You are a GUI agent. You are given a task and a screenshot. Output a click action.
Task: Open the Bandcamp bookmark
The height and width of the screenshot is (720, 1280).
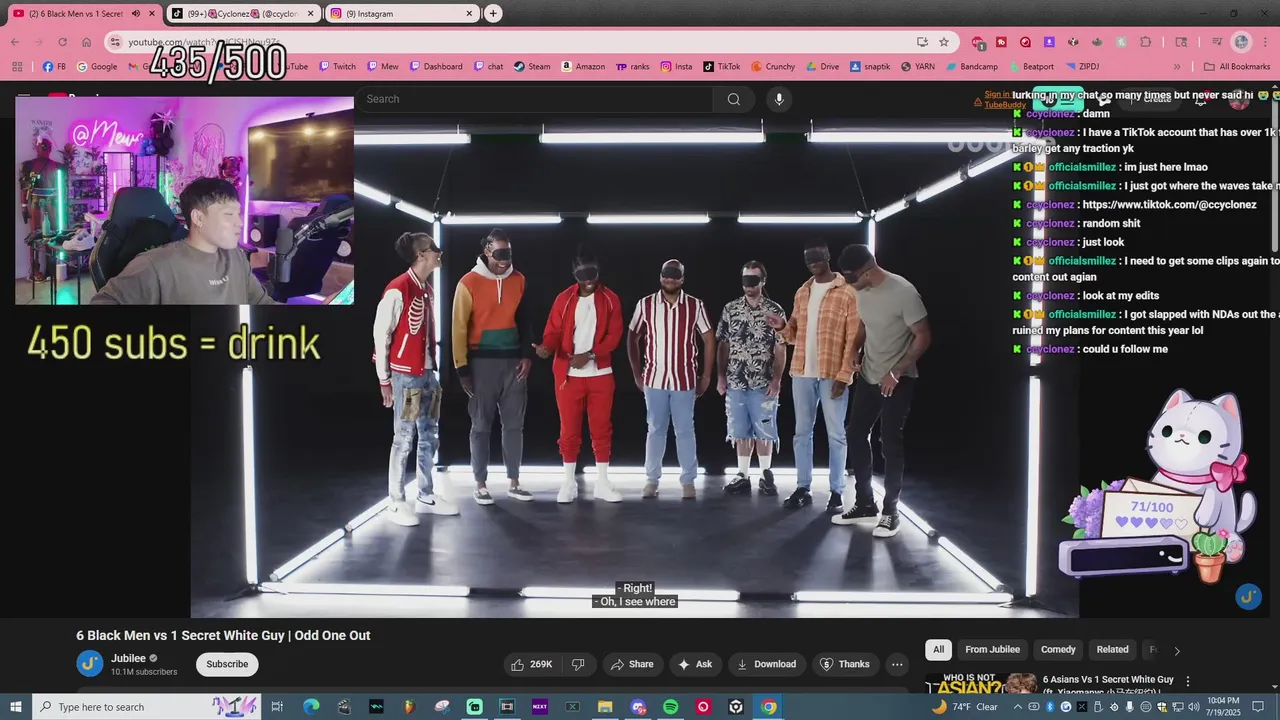(970, 67)
